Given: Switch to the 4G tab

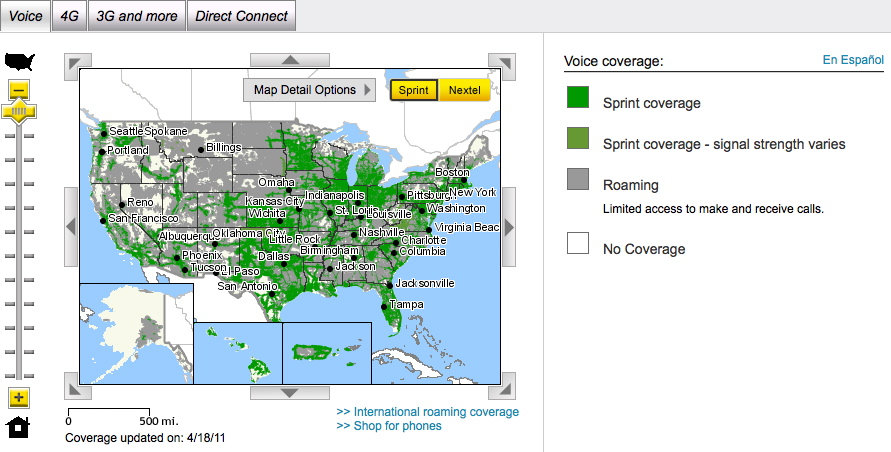Looking at the screenshot, I should point(69,16).
